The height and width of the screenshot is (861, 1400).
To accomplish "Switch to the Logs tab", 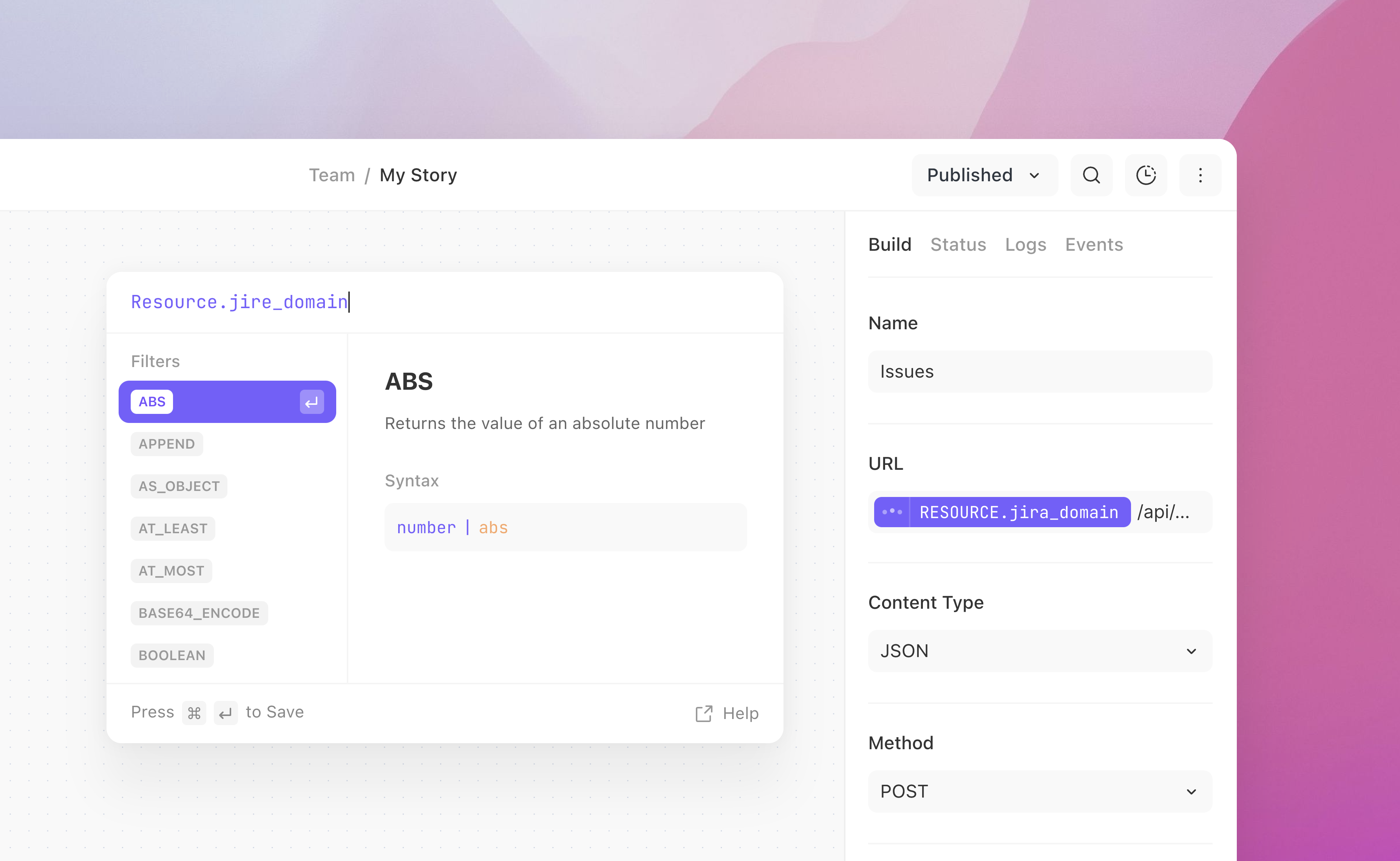I will [1025, 244].
